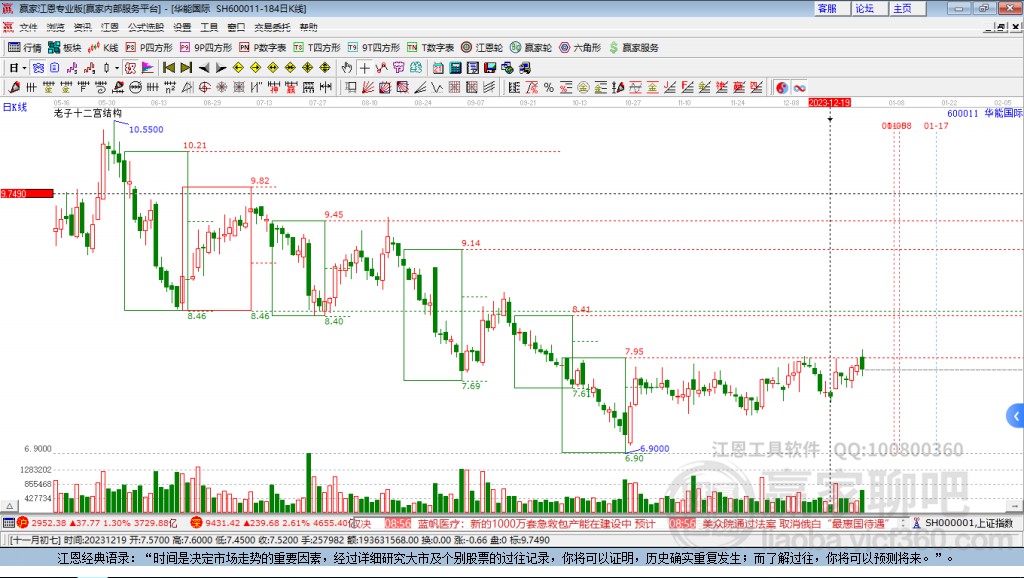Open the 江恩轮 Gann wheel
The height and width of the screenshot is (578, 1024).
pyautogui.click(x=482, y=48)
